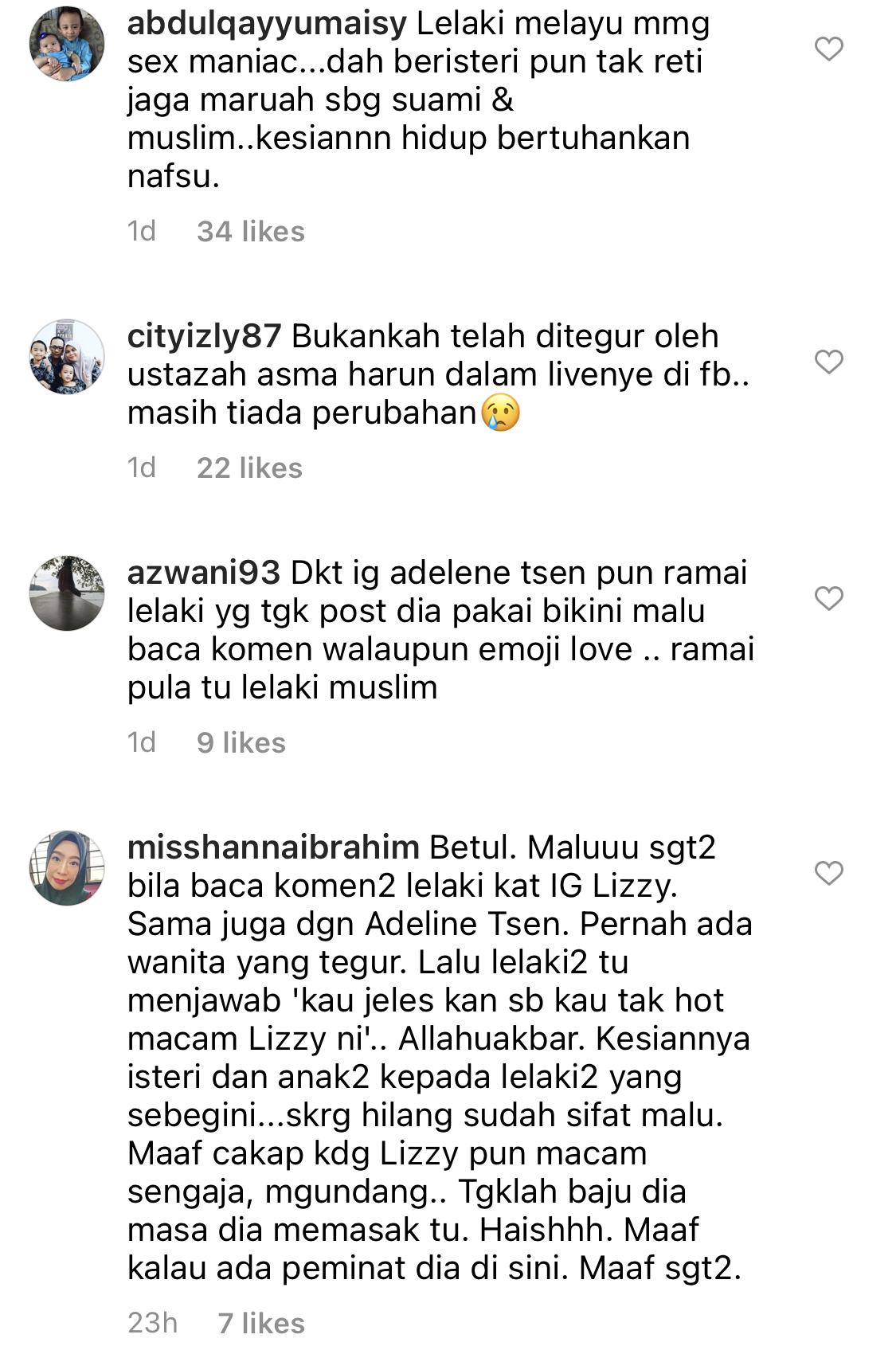The height and width of the screenshot is (1354, 896).
Task: Visit azwani93 username link
Action: [204, 573]
